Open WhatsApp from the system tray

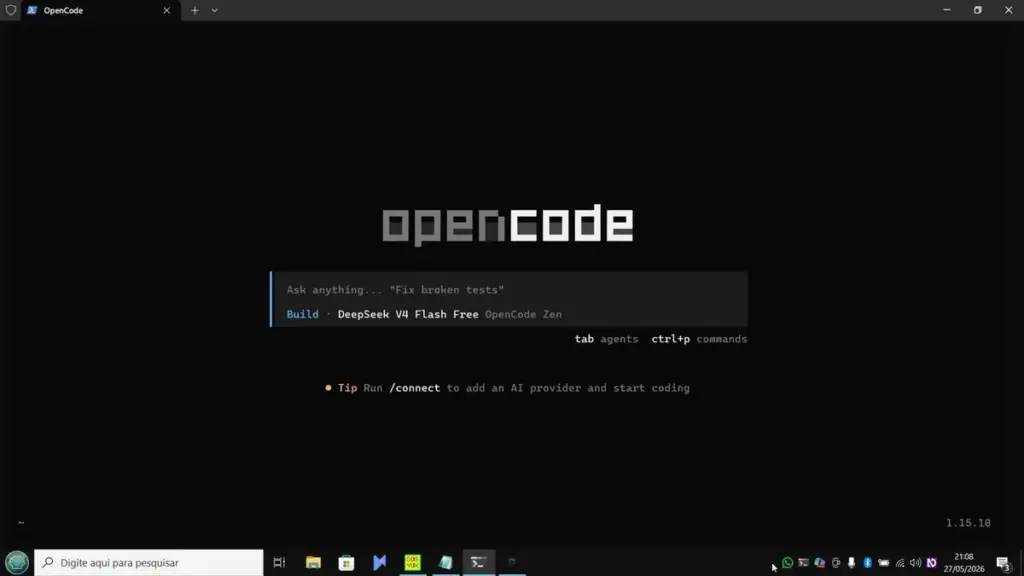coord(788,562)
